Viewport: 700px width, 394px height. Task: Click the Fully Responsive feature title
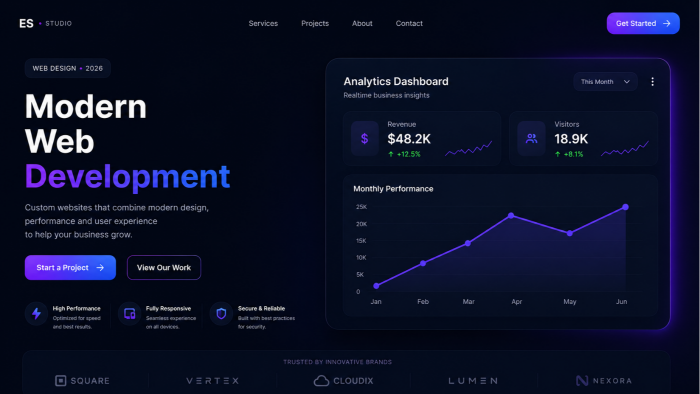(x=168, y=308)
